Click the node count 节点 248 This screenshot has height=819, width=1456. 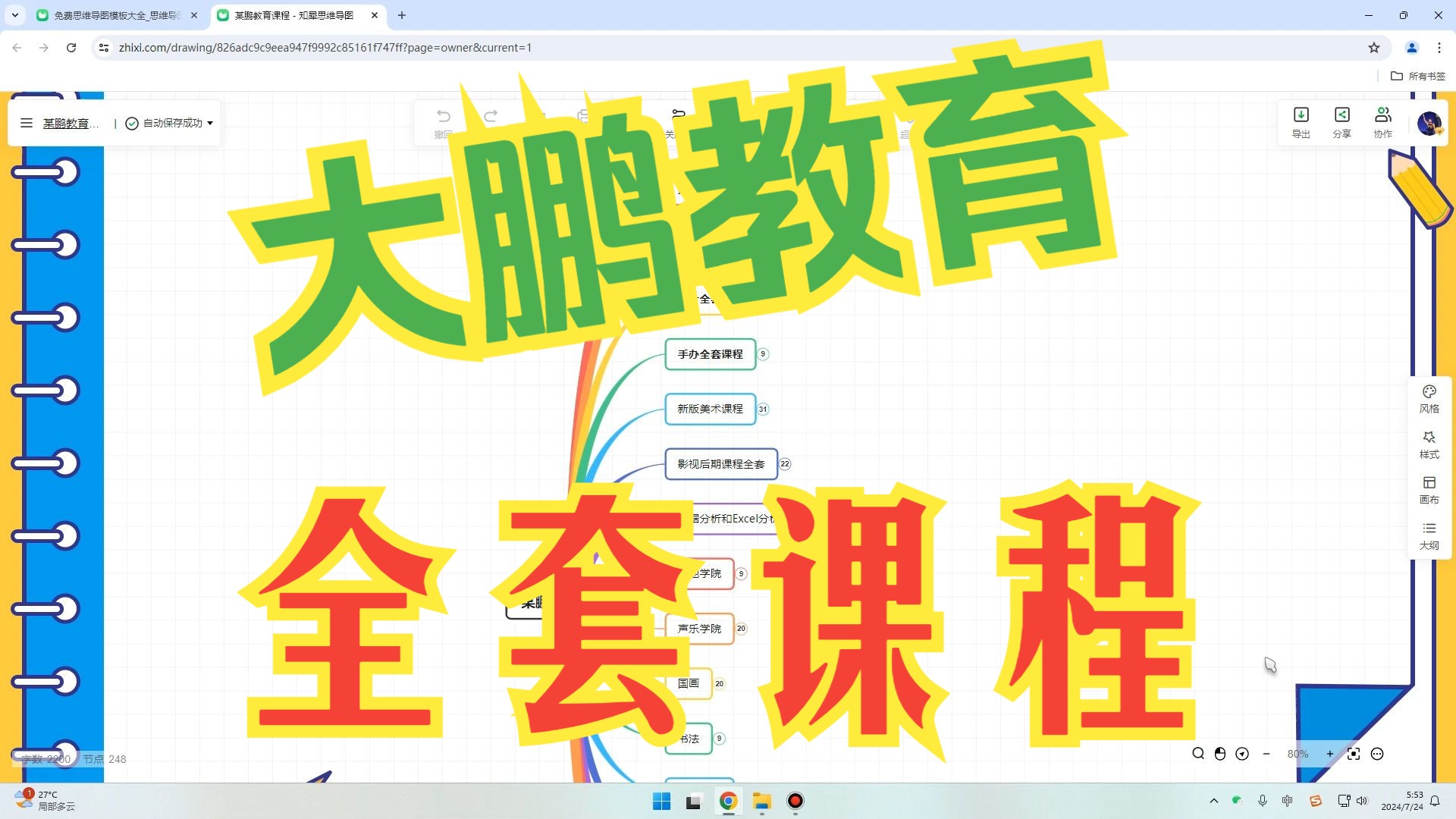[105, 759]
